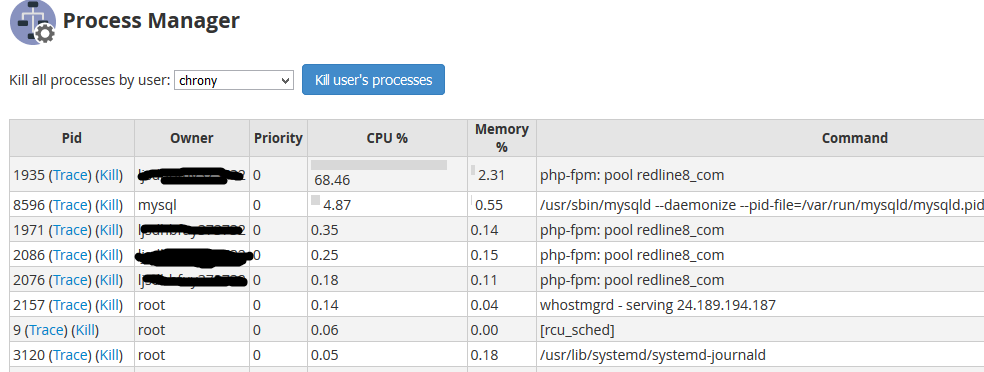The image size is (984, 372).
Task: Trace process 1935
Action: [x=72, y=175]
